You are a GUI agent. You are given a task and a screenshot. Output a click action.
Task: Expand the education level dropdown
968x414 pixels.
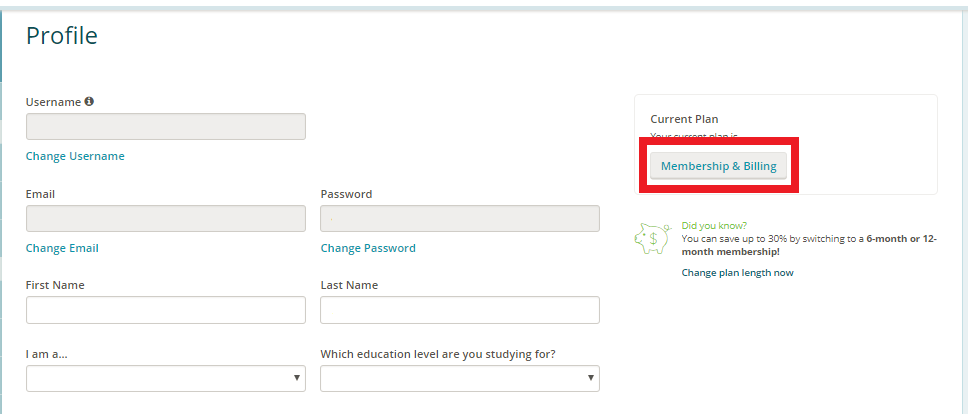460,378
